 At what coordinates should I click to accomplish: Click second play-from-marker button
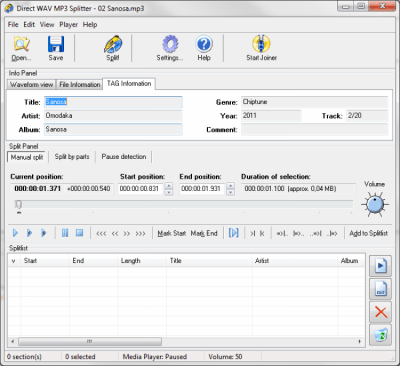30,233
